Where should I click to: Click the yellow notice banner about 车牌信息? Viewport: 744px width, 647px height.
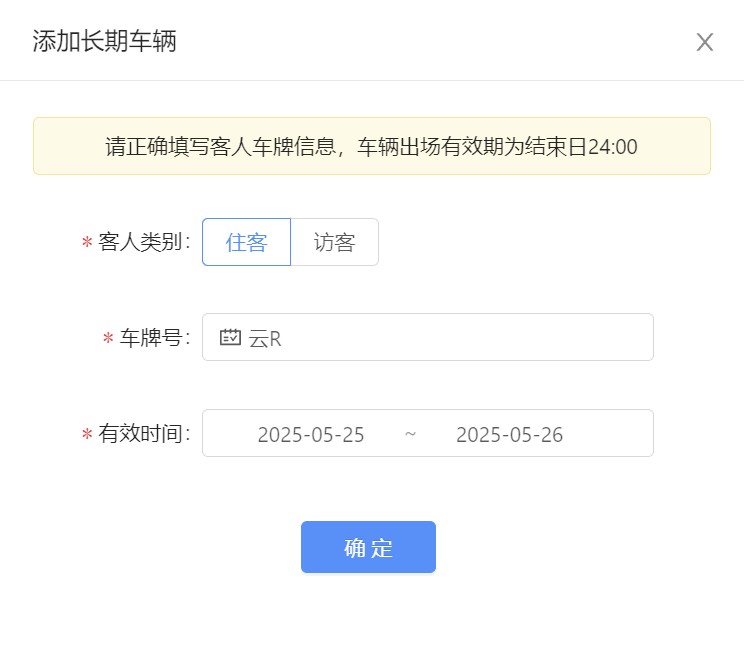tap(372, 146)
